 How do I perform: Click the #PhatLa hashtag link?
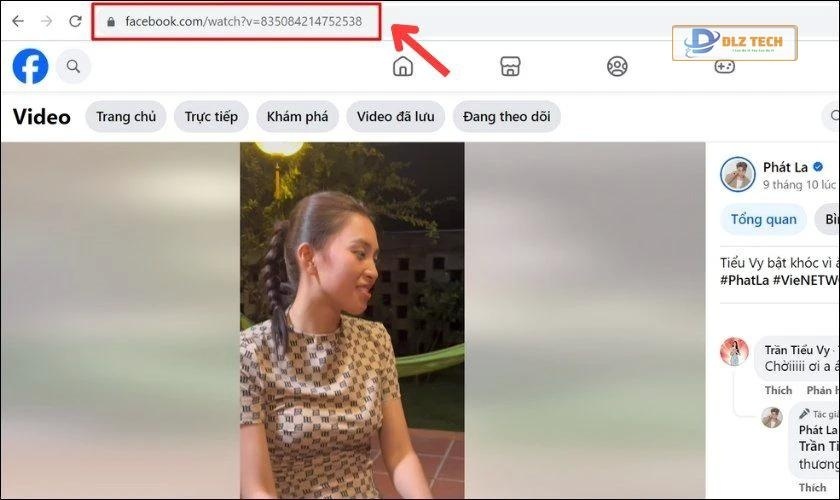coord(744,280)
